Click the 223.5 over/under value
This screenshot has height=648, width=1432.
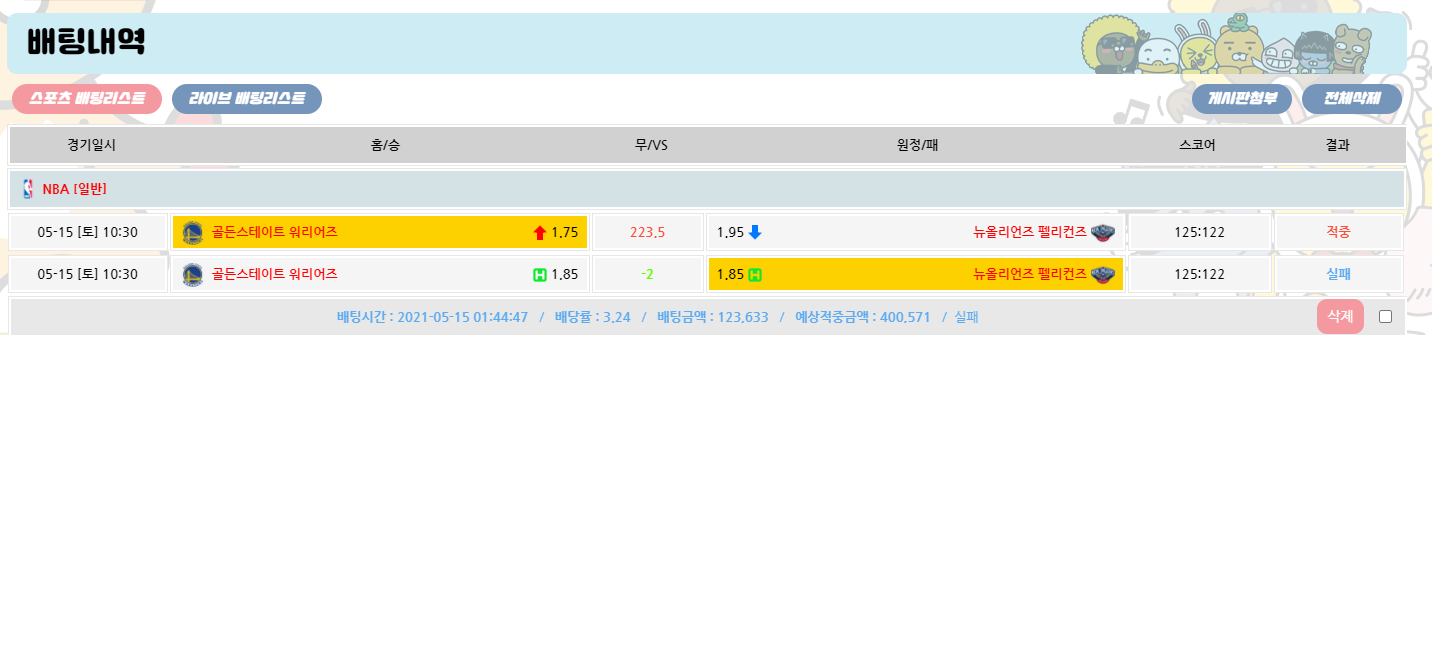pyautogui.click(x=647, y=232)
